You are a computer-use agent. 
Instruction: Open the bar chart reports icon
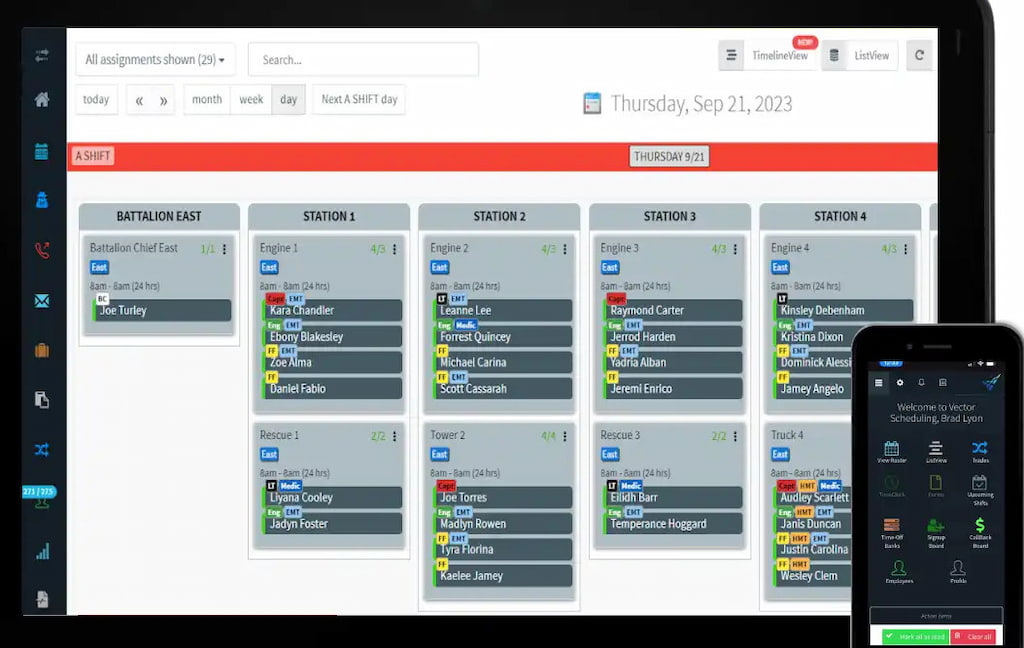pos(42,552)
